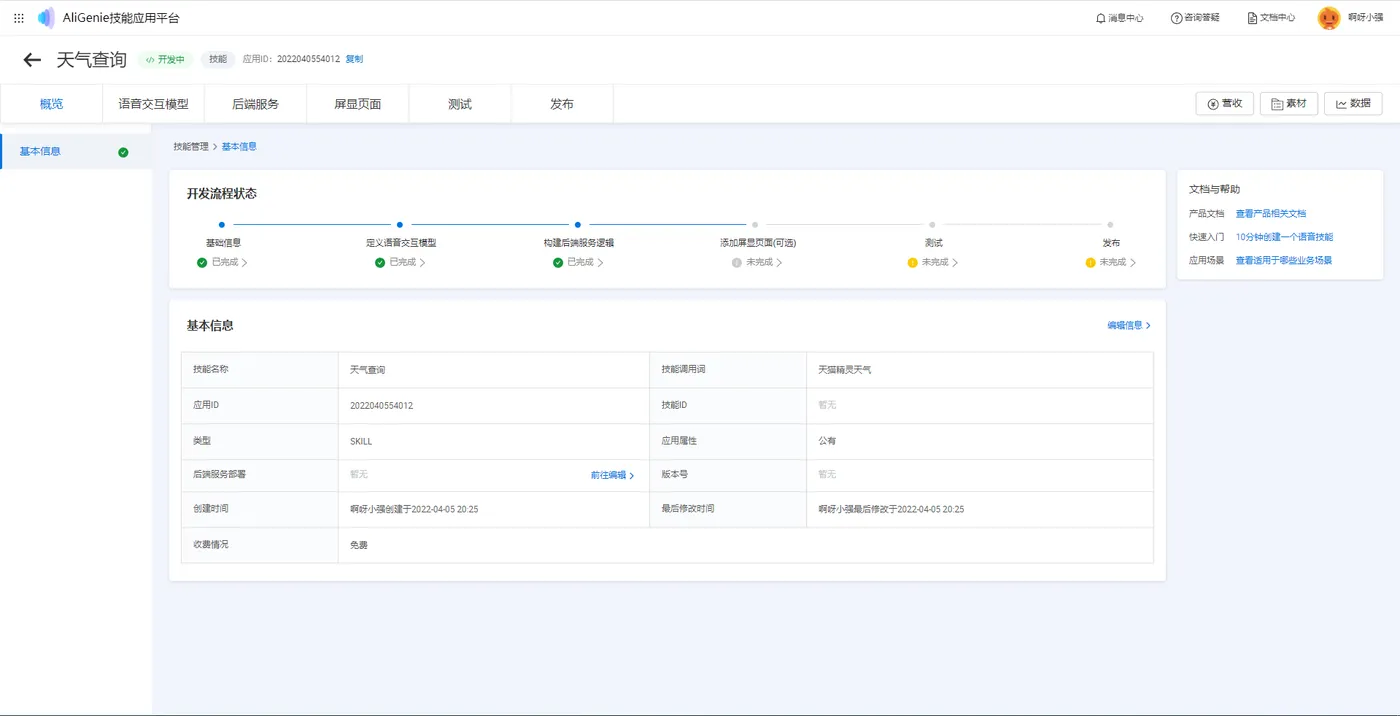This screenshot has height=716, width=1400.
Task: Open 前往编辑 for 后端服务部署
Action: click(612, 475)
